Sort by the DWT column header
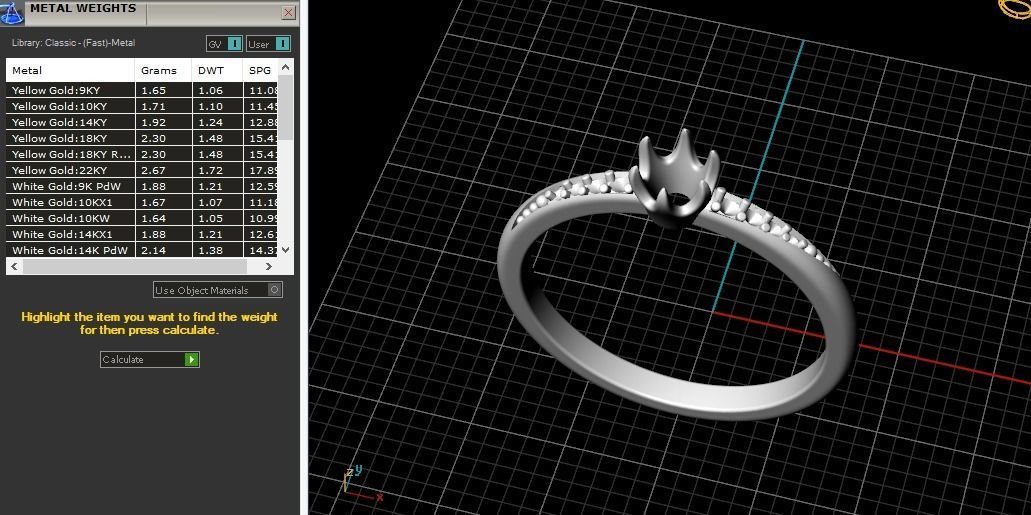 (x=217, y=70)
